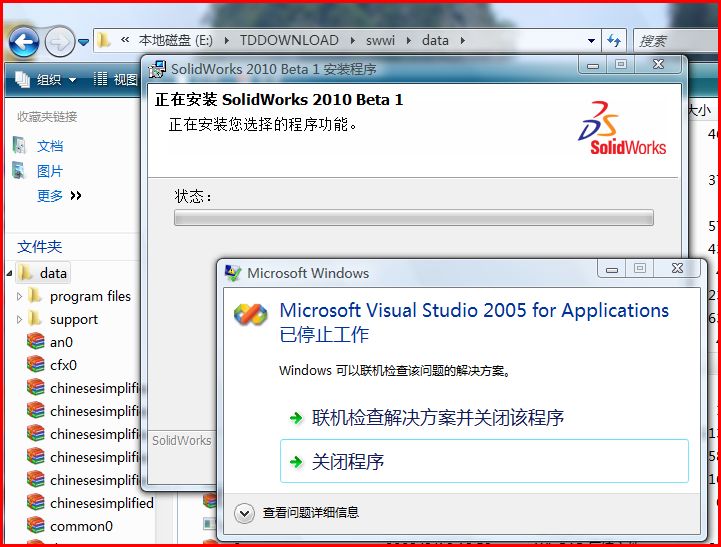The image size is (721, 547).
Task: Expand the arrow after swwi
Action: coord(408,40)
